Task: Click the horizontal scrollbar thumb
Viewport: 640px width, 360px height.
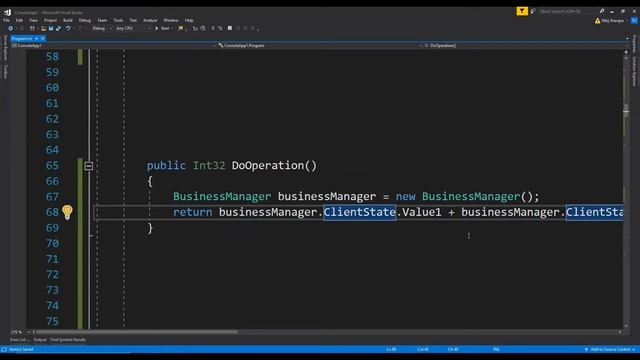Action: [x=137, y=332]
